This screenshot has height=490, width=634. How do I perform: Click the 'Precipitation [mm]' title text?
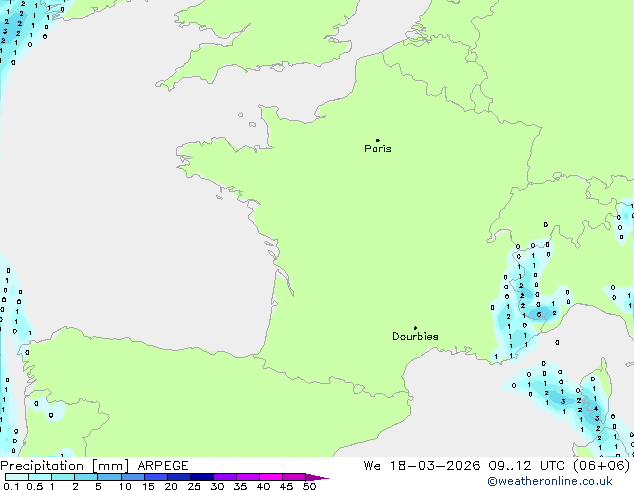pos(65,466)
